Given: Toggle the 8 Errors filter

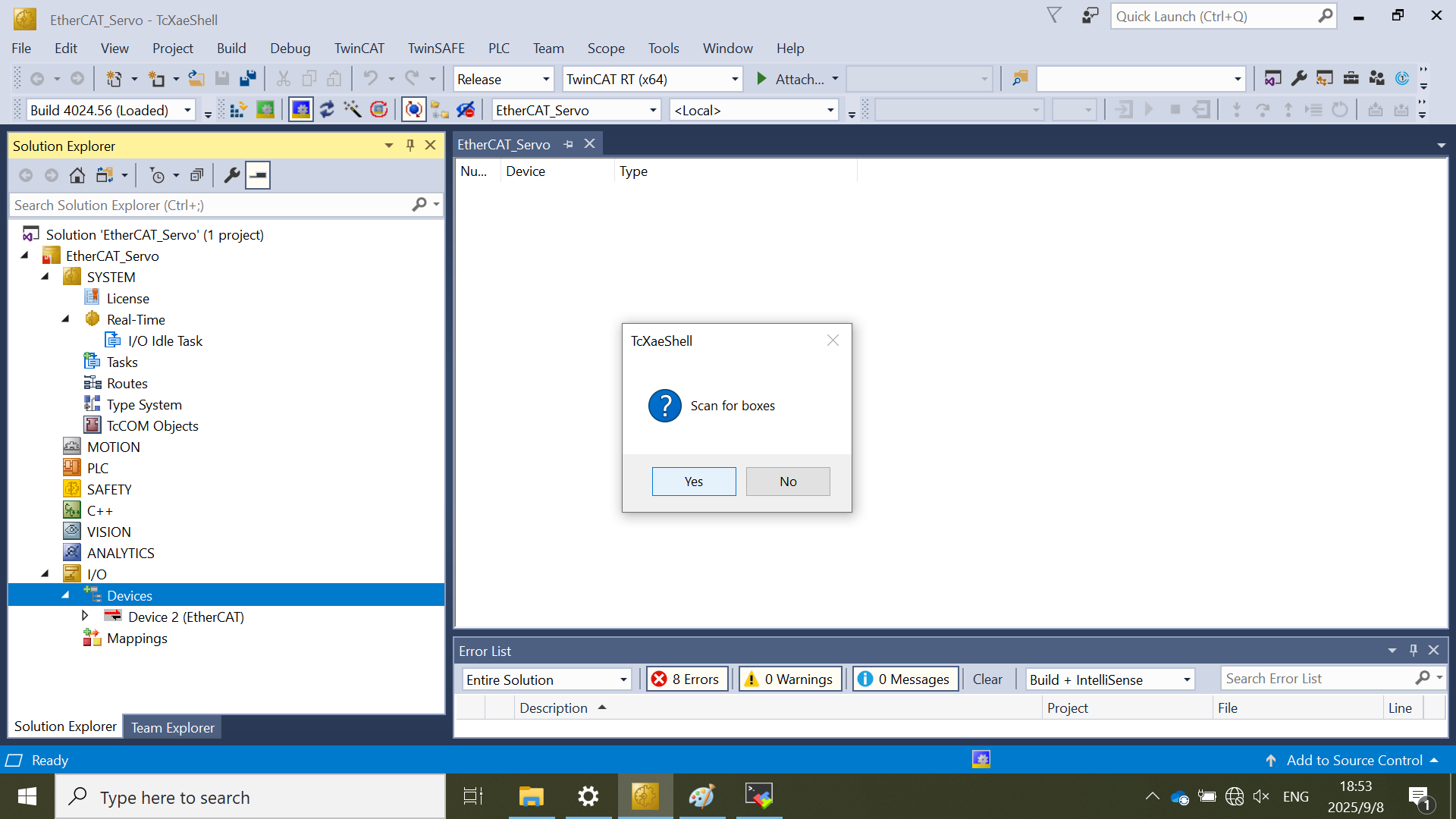Looking at the screenshot, I should (x=686, y=679).
